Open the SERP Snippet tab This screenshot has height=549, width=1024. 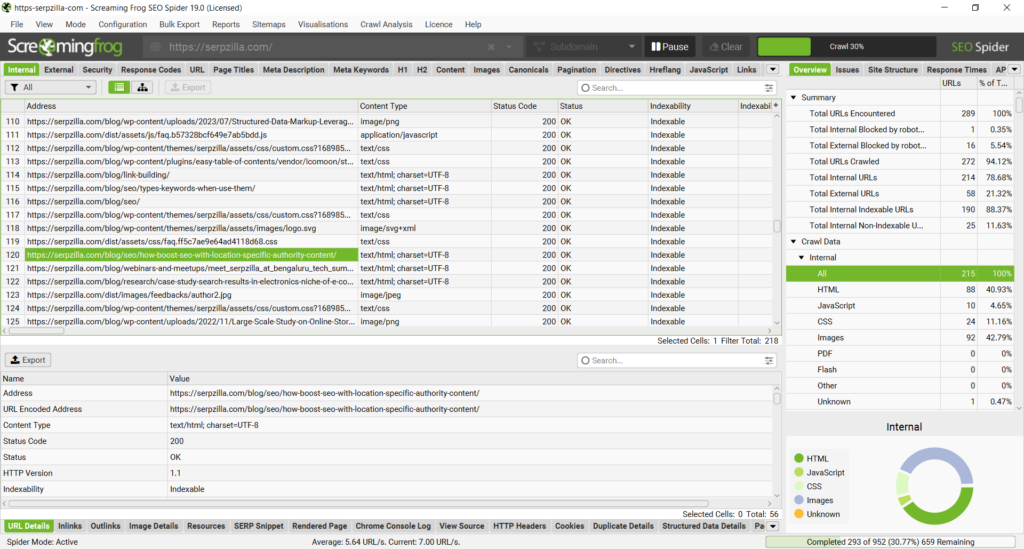[x=259, y=526]
